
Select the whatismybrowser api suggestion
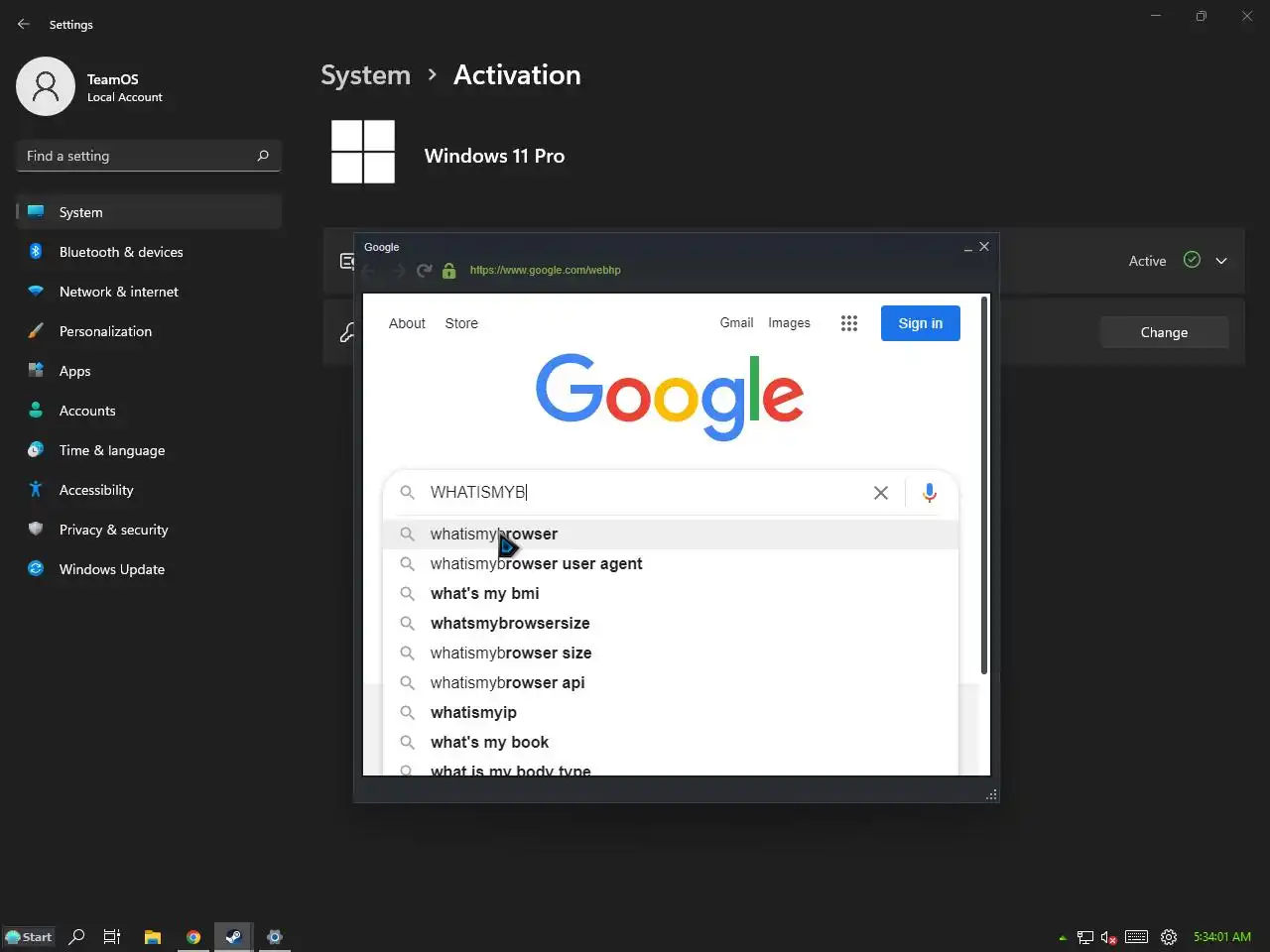point(671,682)
